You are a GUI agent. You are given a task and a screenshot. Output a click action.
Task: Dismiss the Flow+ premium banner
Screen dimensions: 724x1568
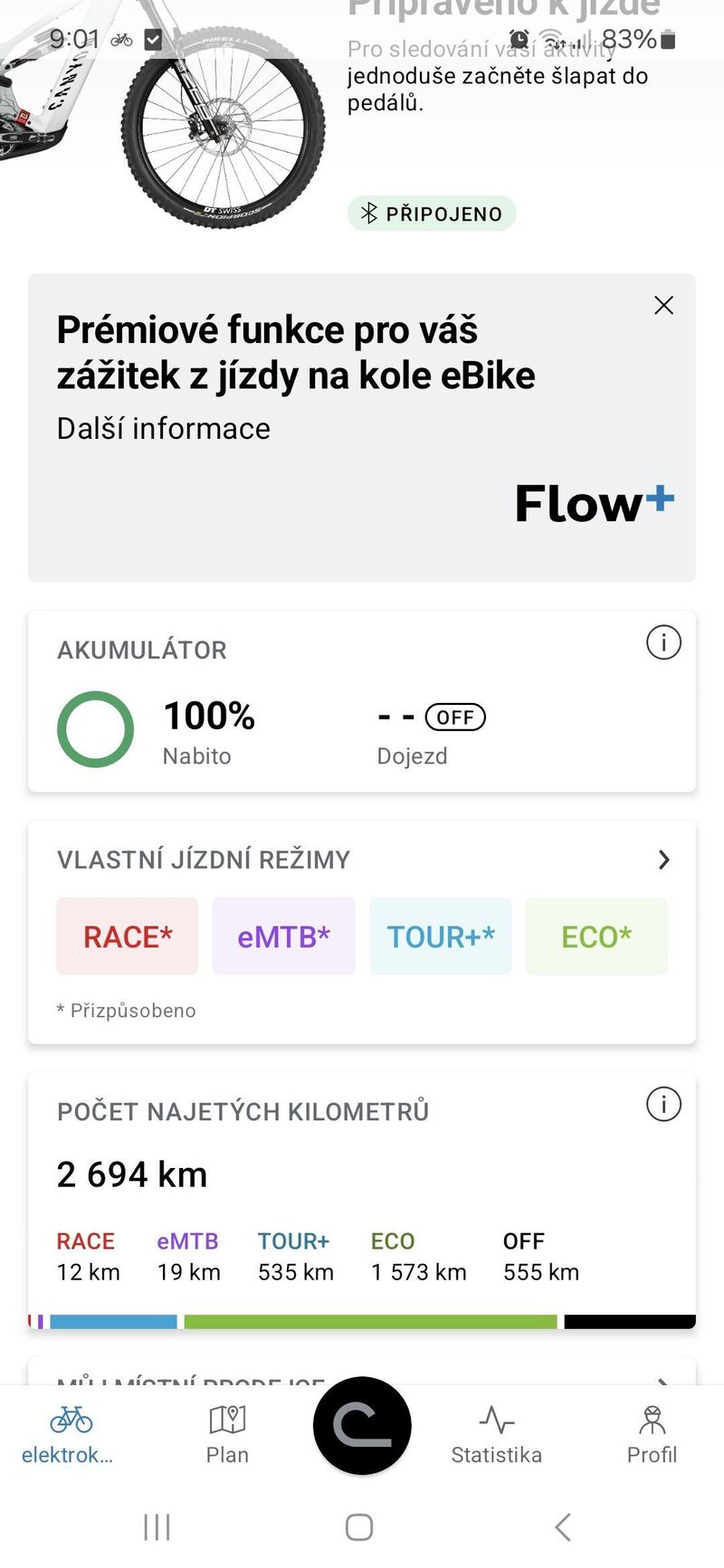pyautogui.click(x=663, y=306)
